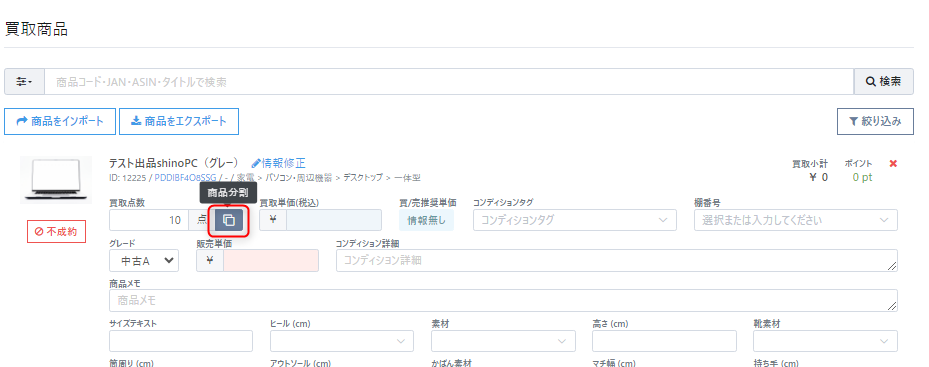Open the 素材 dropdown

[503, 341]
